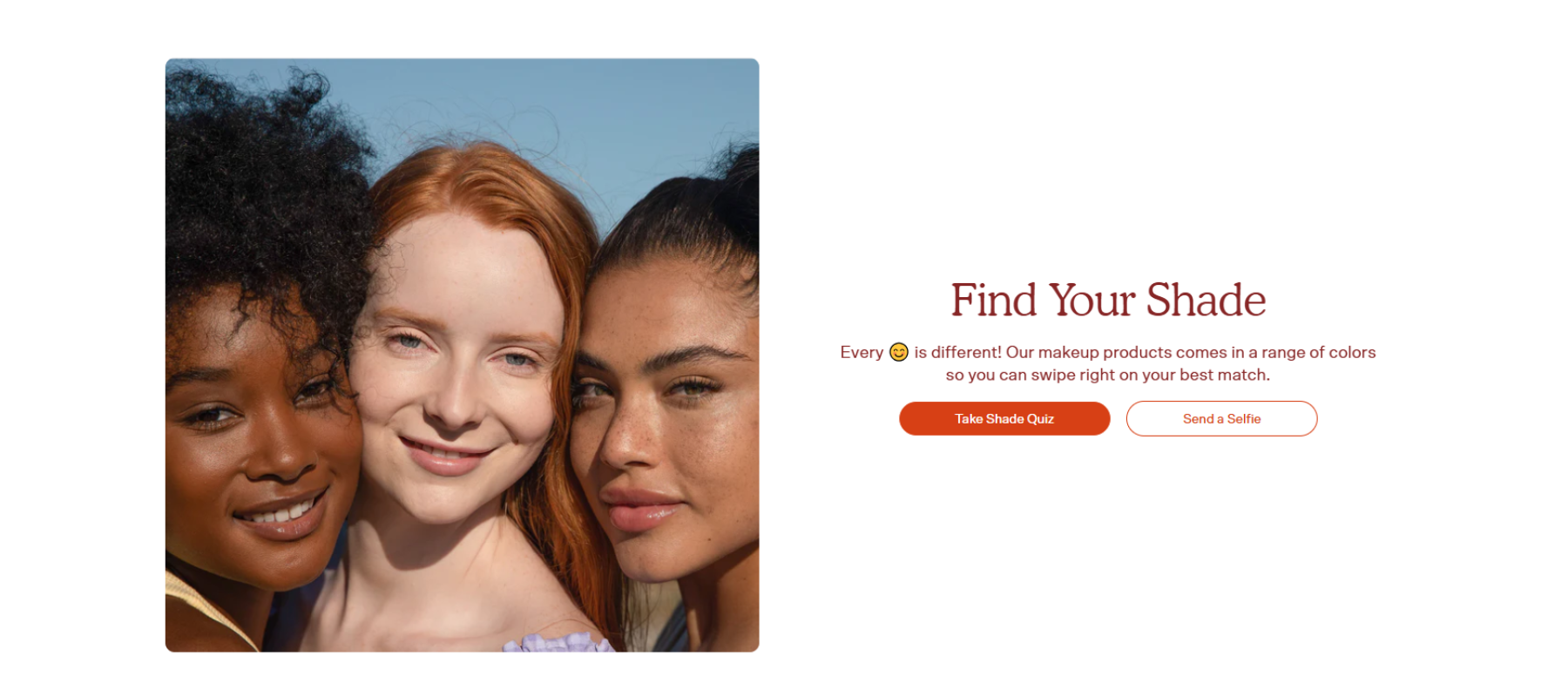The image size is (1568, 697).
Task: Click the purple flower at the photo's bottom
Action: point(558,644)
